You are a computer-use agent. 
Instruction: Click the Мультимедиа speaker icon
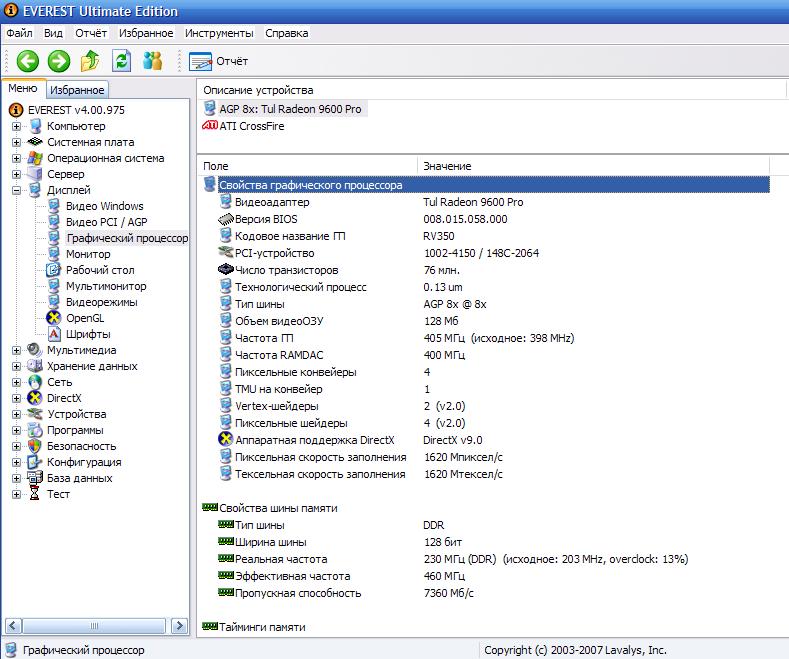[x=35, y=350]
